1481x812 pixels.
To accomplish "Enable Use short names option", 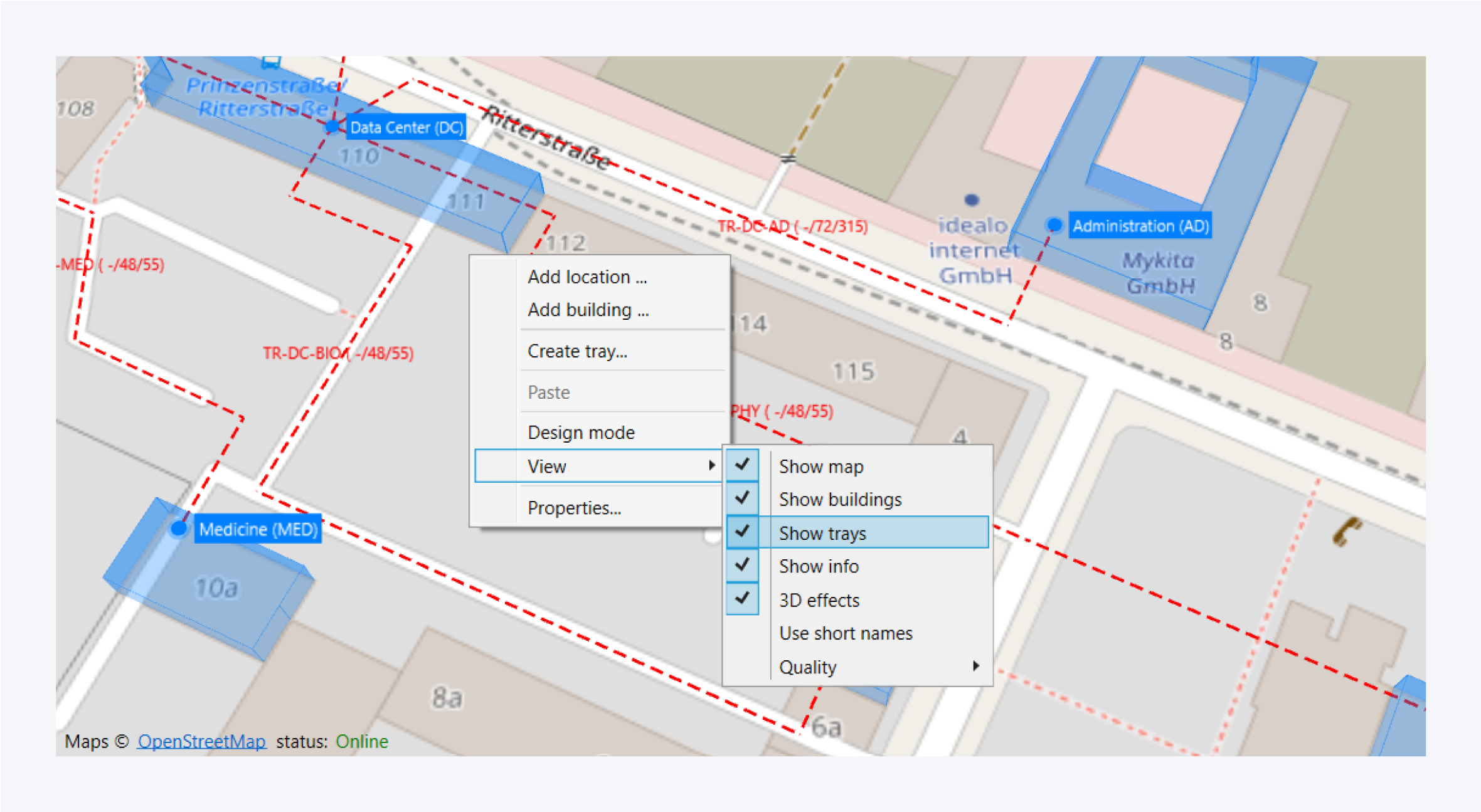I will 845,633.
